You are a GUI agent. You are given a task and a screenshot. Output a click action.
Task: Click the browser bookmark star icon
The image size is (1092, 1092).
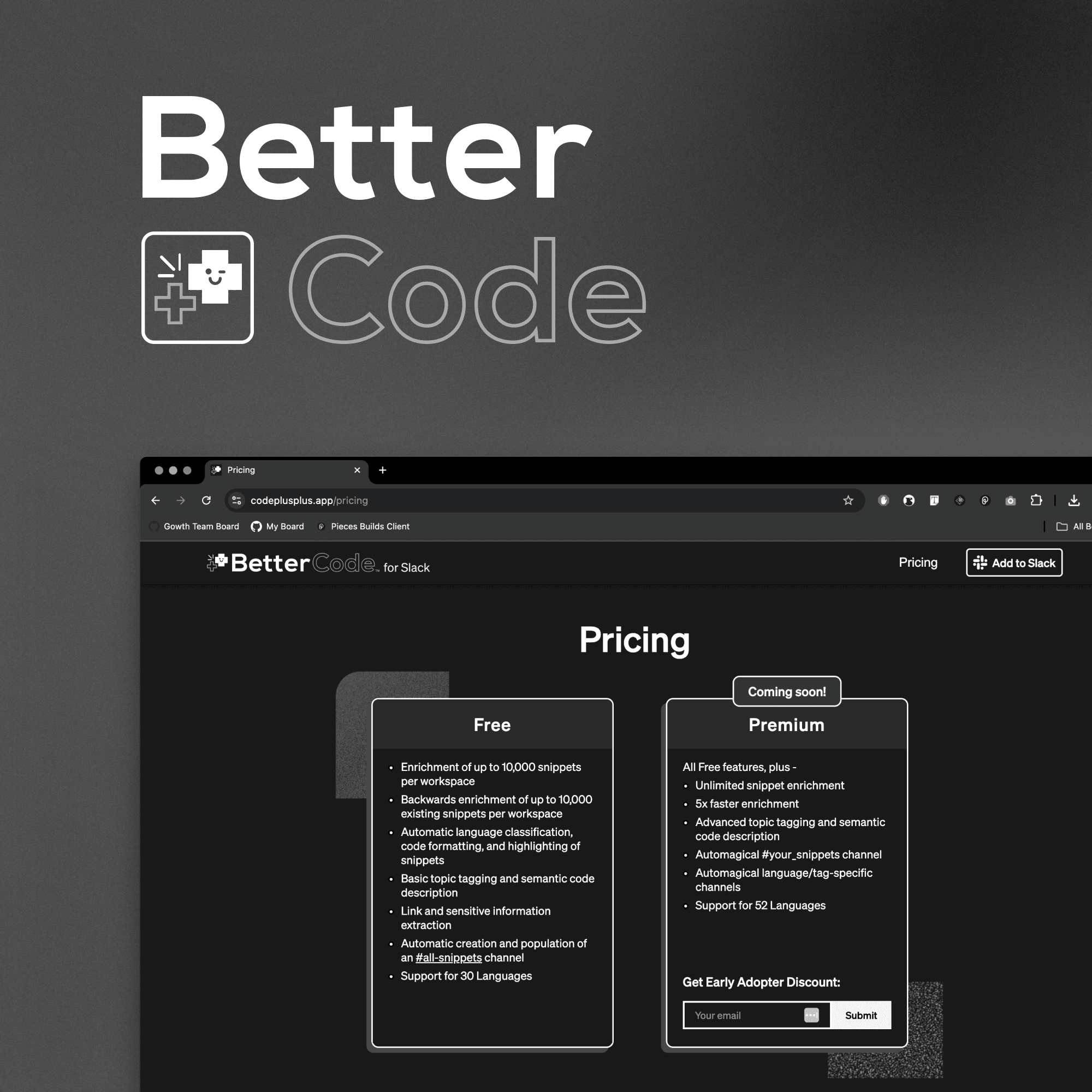tap(848, 501)
